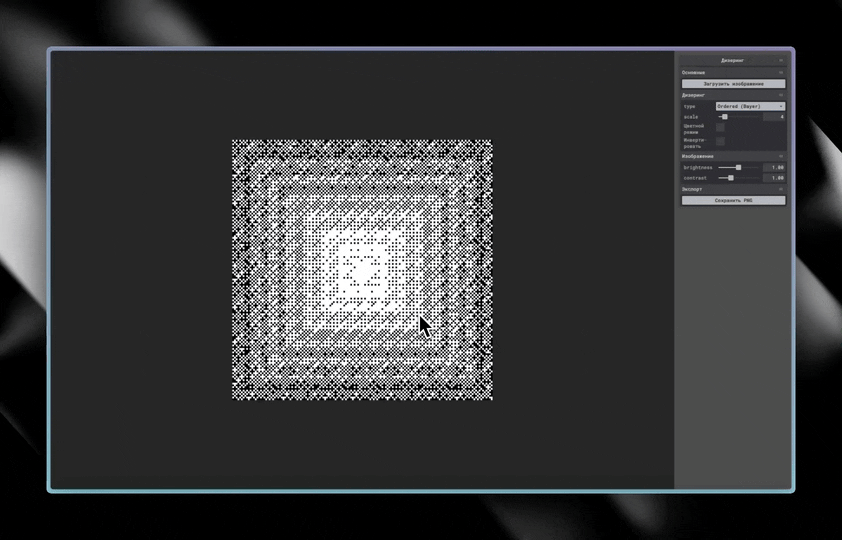Toggle the Инвертировать checkbox
Screen dimensions: 842x540
[720, 141]
